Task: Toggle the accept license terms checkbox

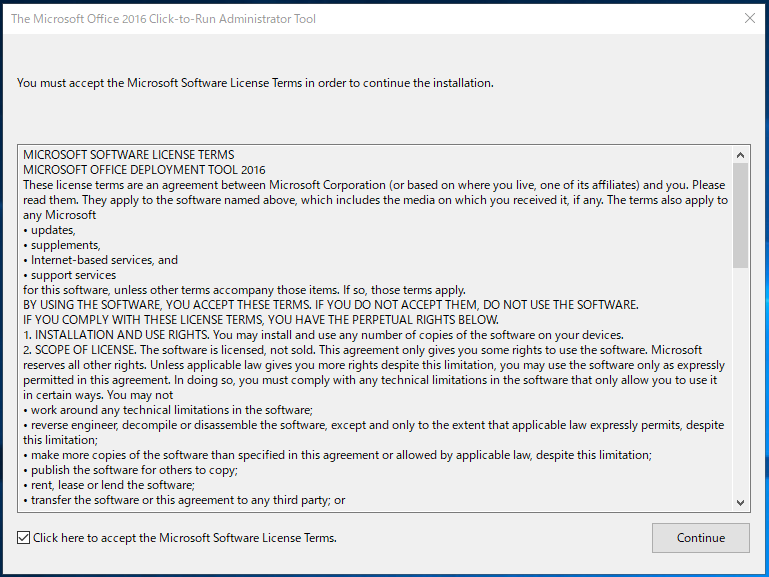Action: coord(24,538)
